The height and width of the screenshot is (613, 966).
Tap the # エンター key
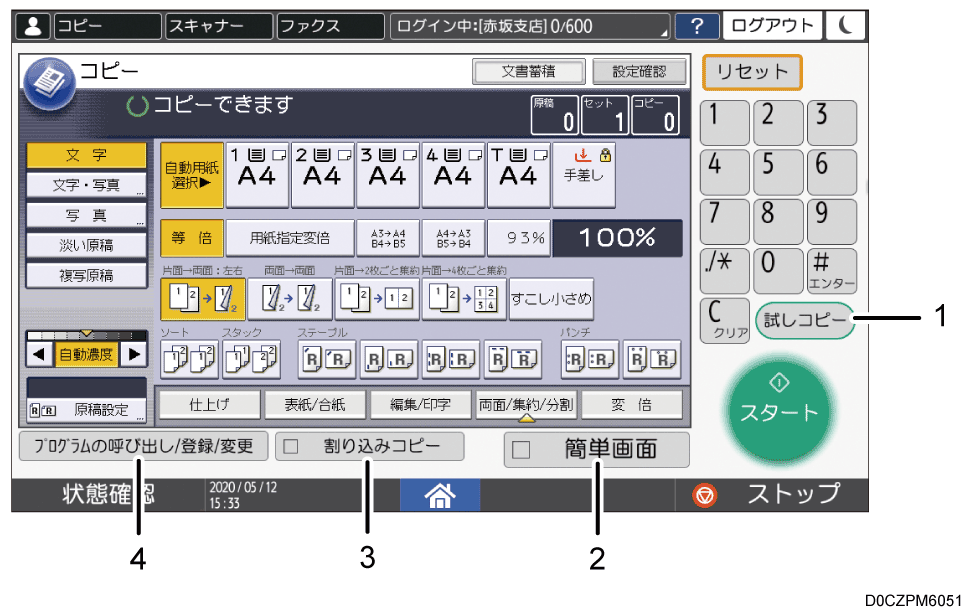point(832,270)
